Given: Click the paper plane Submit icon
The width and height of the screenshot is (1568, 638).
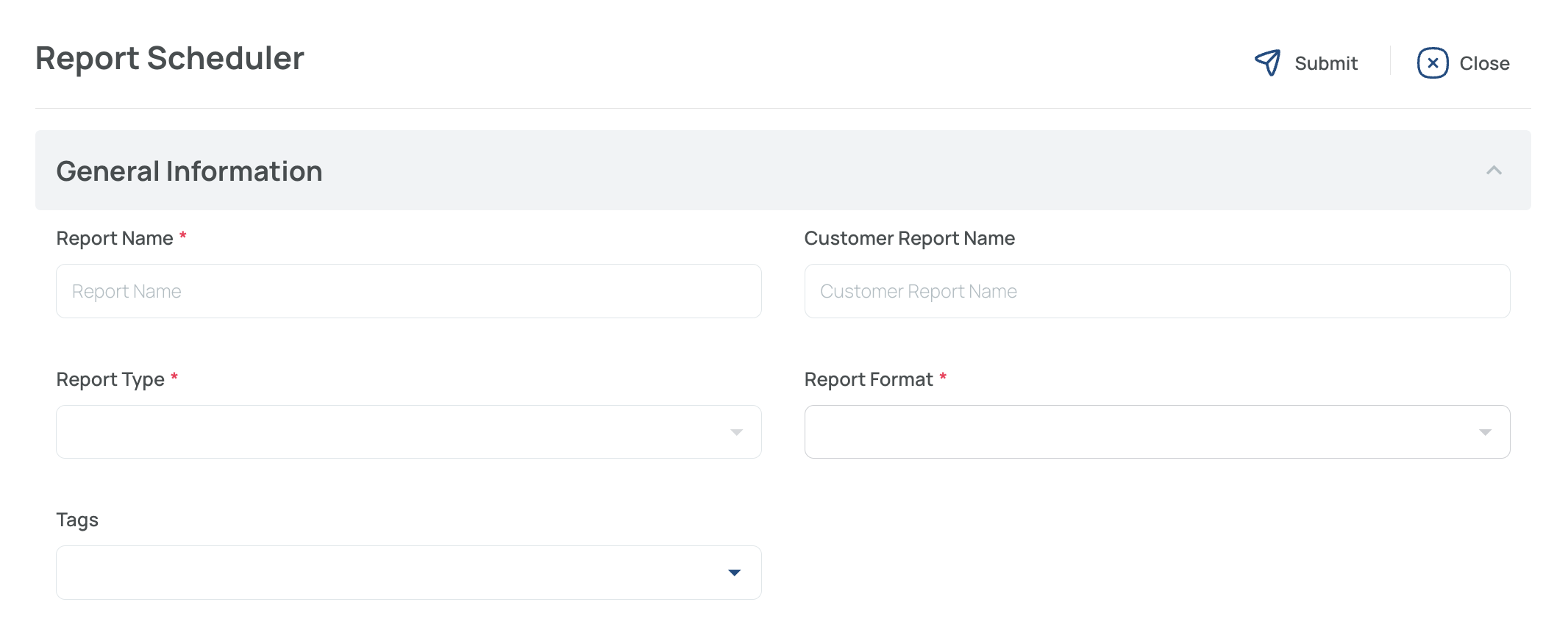Looking at the screenshot, I should 1267,63.
